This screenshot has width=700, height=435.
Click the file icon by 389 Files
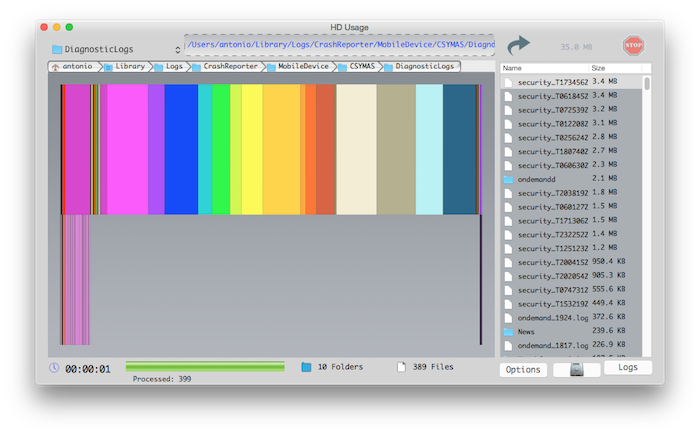pos(401,367)
